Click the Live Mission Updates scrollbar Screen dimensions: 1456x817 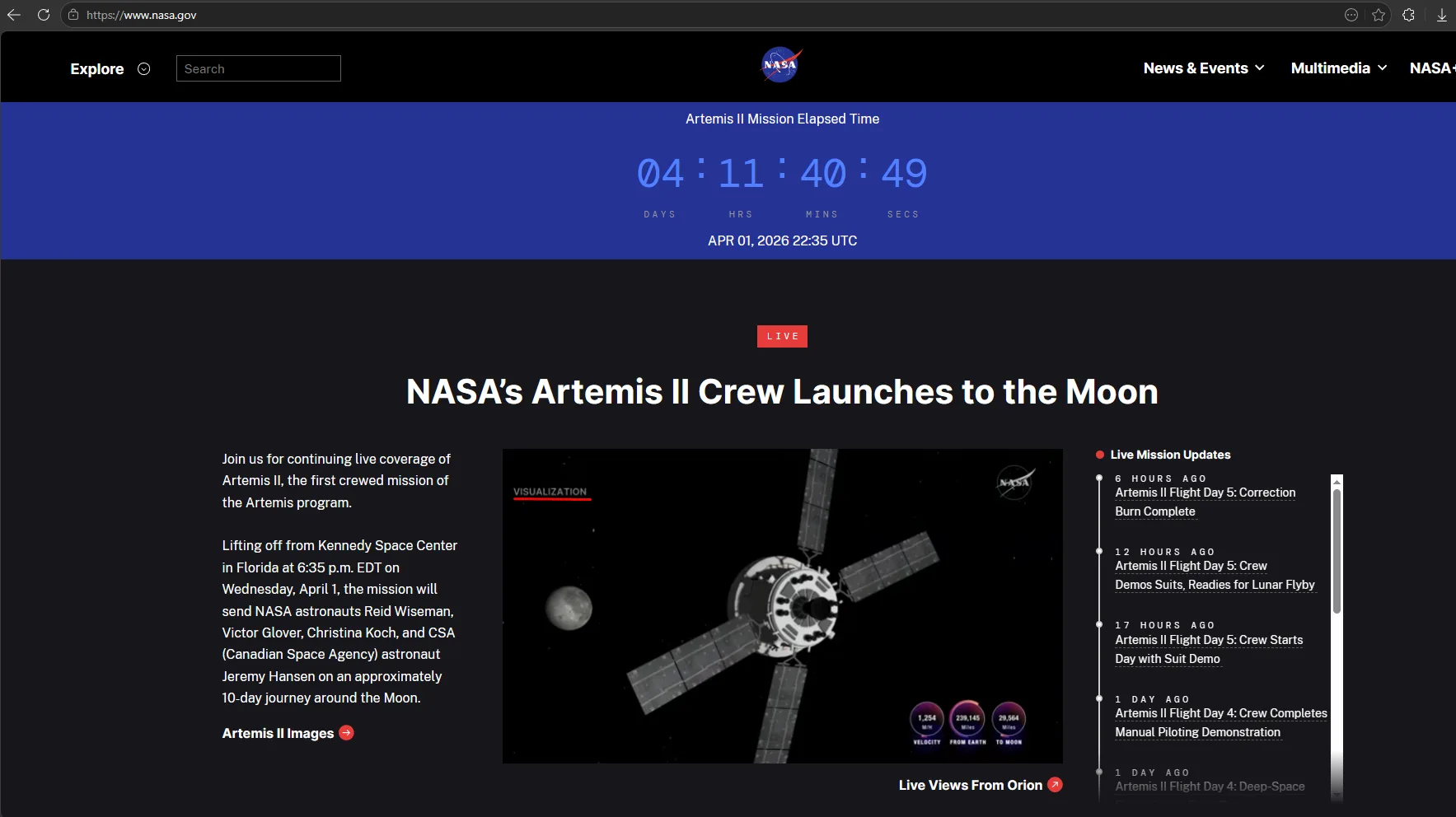coord(1337,552)
